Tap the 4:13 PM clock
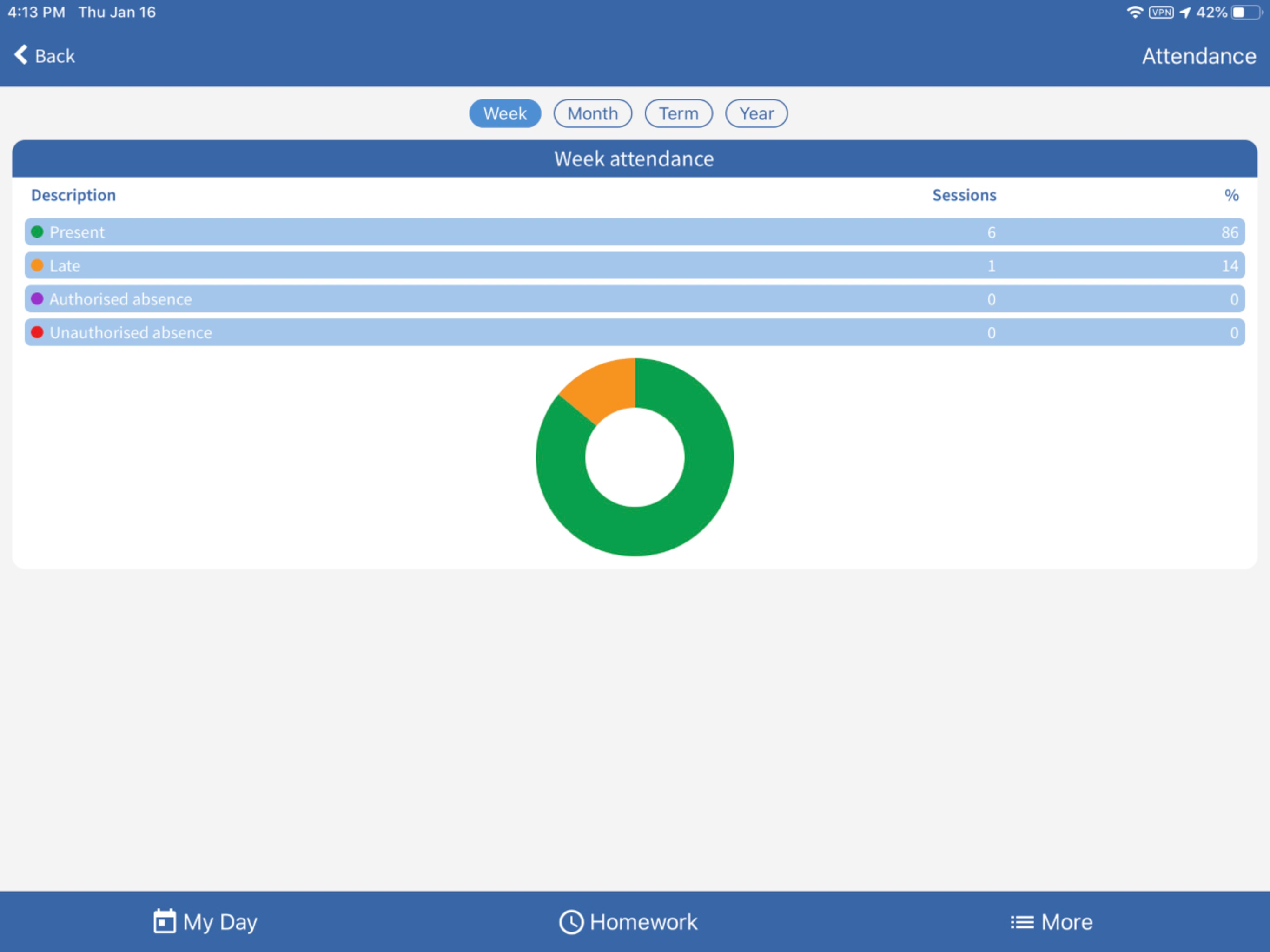Screen dimensions: 1270x952 (36, 12)
